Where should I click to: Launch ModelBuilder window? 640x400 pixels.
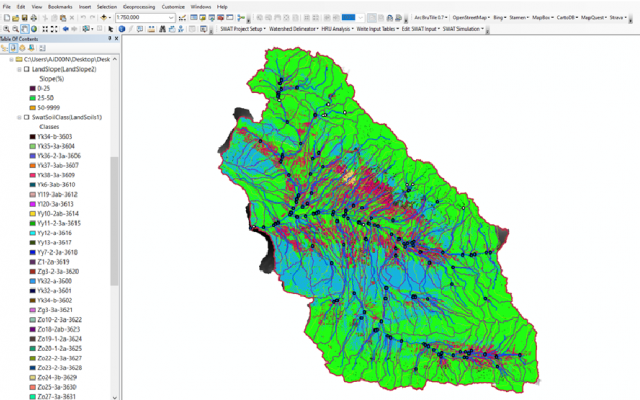(x=241, y=18)
